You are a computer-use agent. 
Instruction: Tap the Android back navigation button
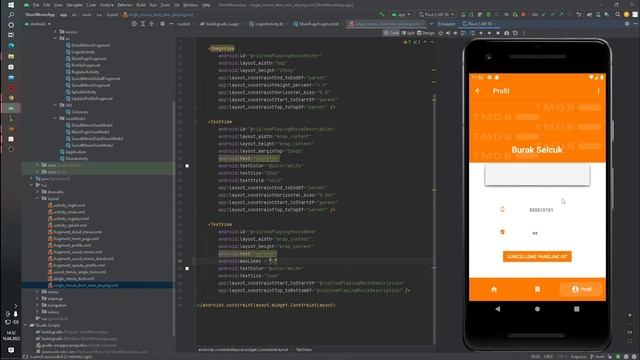pos(498,309)
